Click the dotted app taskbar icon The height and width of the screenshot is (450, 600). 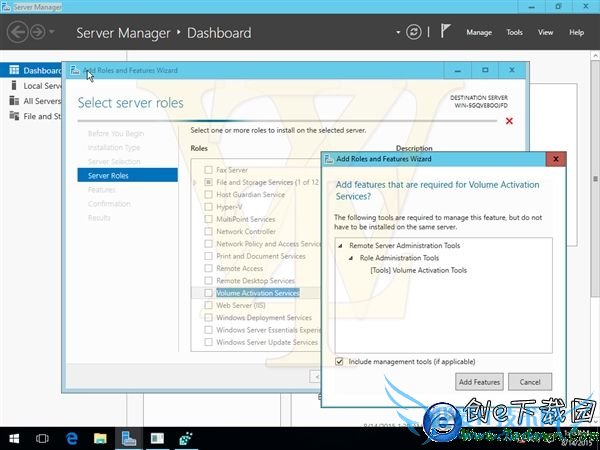(186, 438)
